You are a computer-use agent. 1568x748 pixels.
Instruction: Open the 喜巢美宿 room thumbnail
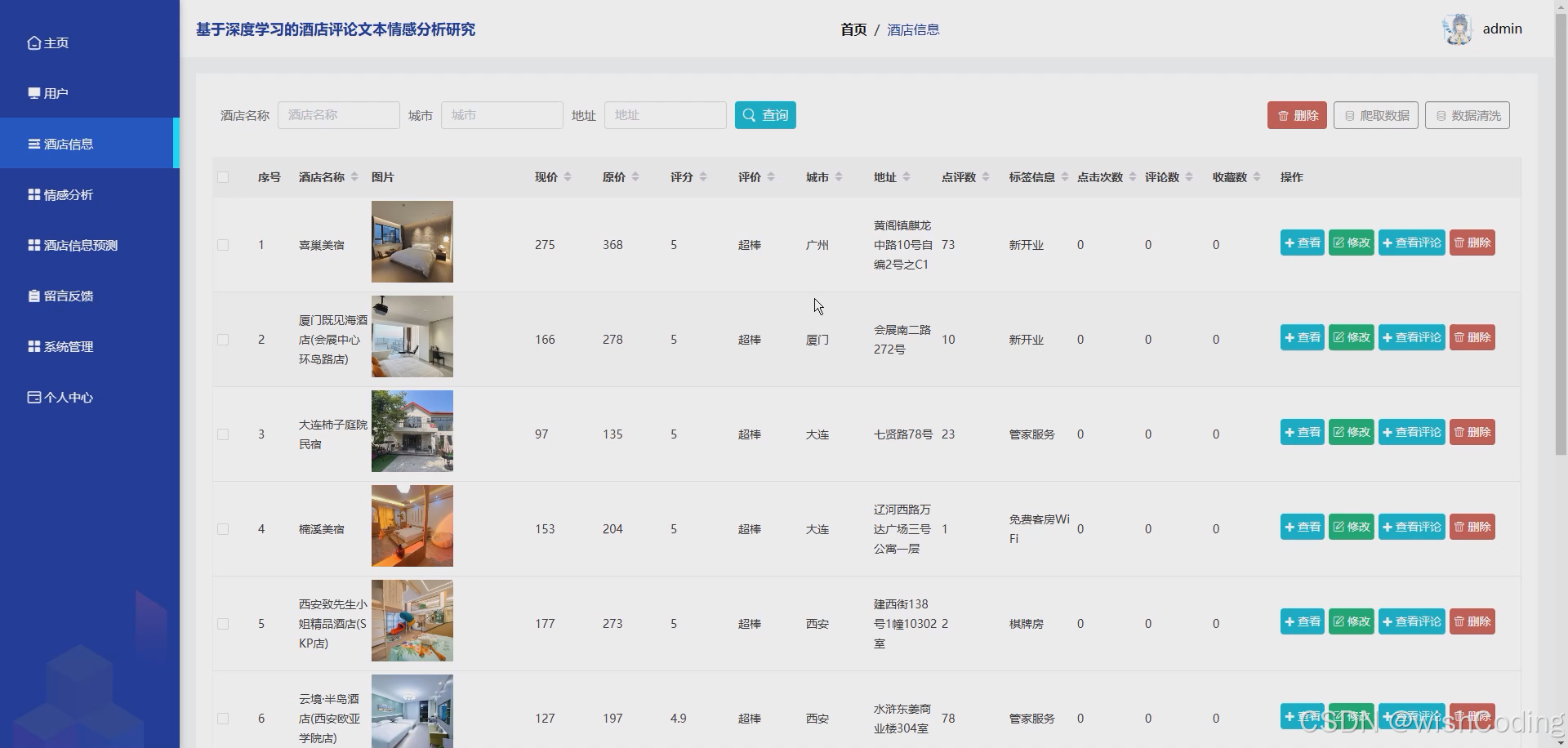412,242
